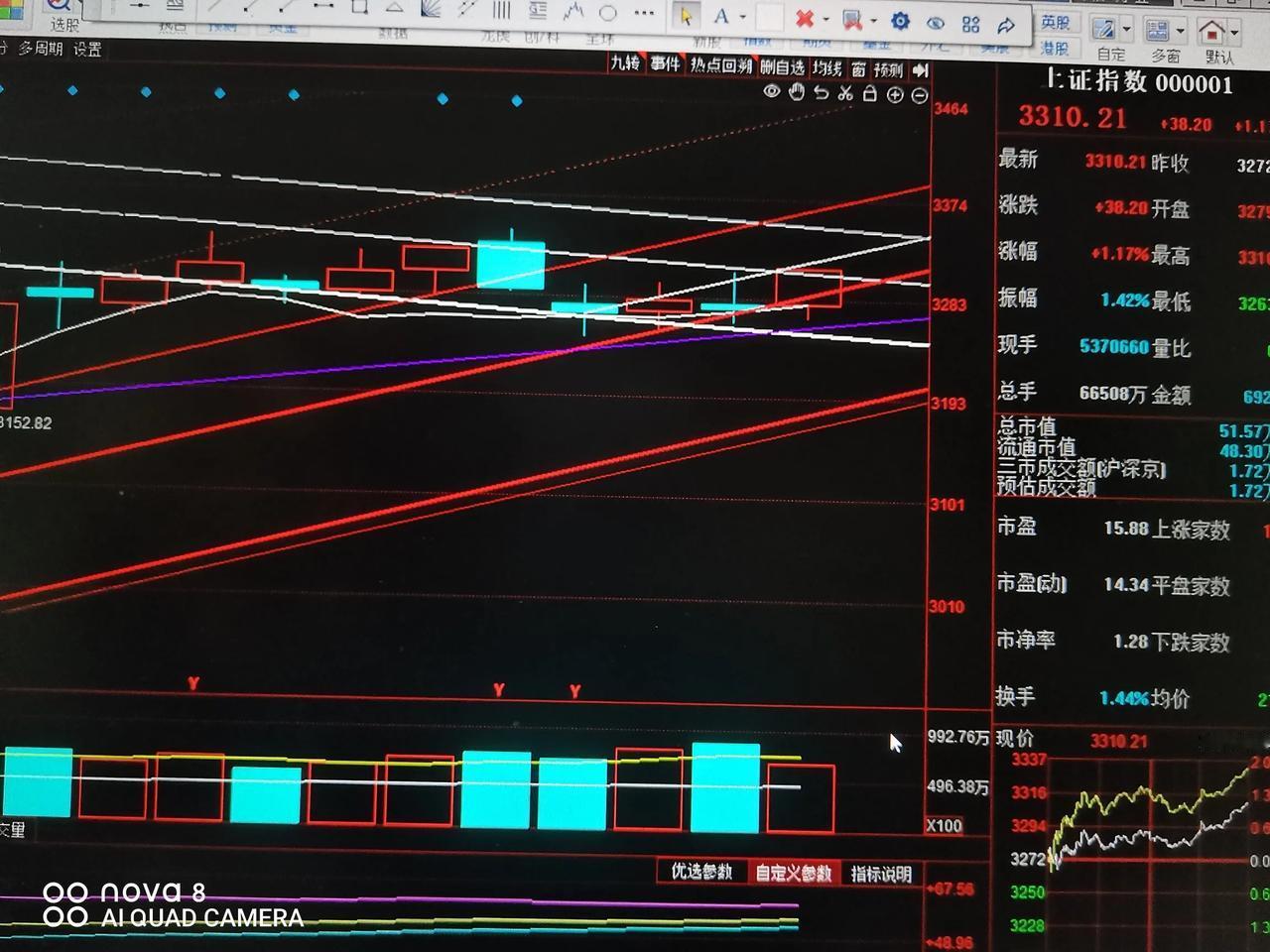The width and height of the screenshot is (1270, 952).
Task: Open 自定义参数 custom parameters
Action: (794, 874)
